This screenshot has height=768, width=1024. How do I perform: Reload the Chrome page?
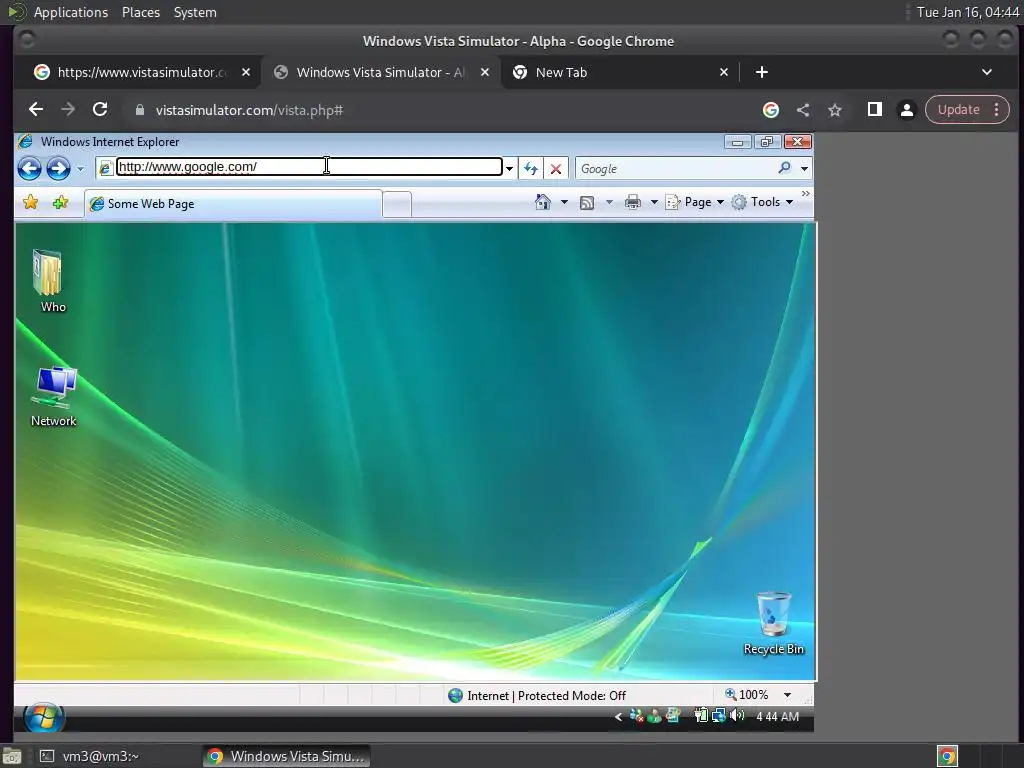pyautogui.click(x=100, y=109)
